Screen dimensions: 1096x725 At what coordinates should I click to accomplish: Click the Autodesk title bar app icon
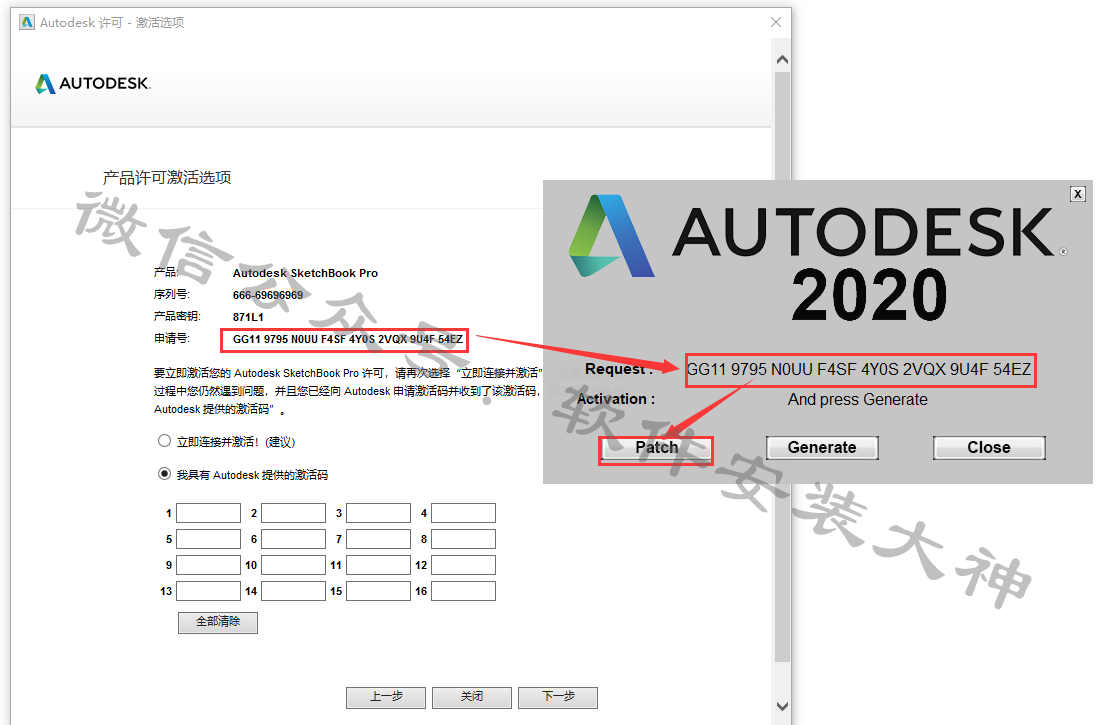click(x=27, y=22)
